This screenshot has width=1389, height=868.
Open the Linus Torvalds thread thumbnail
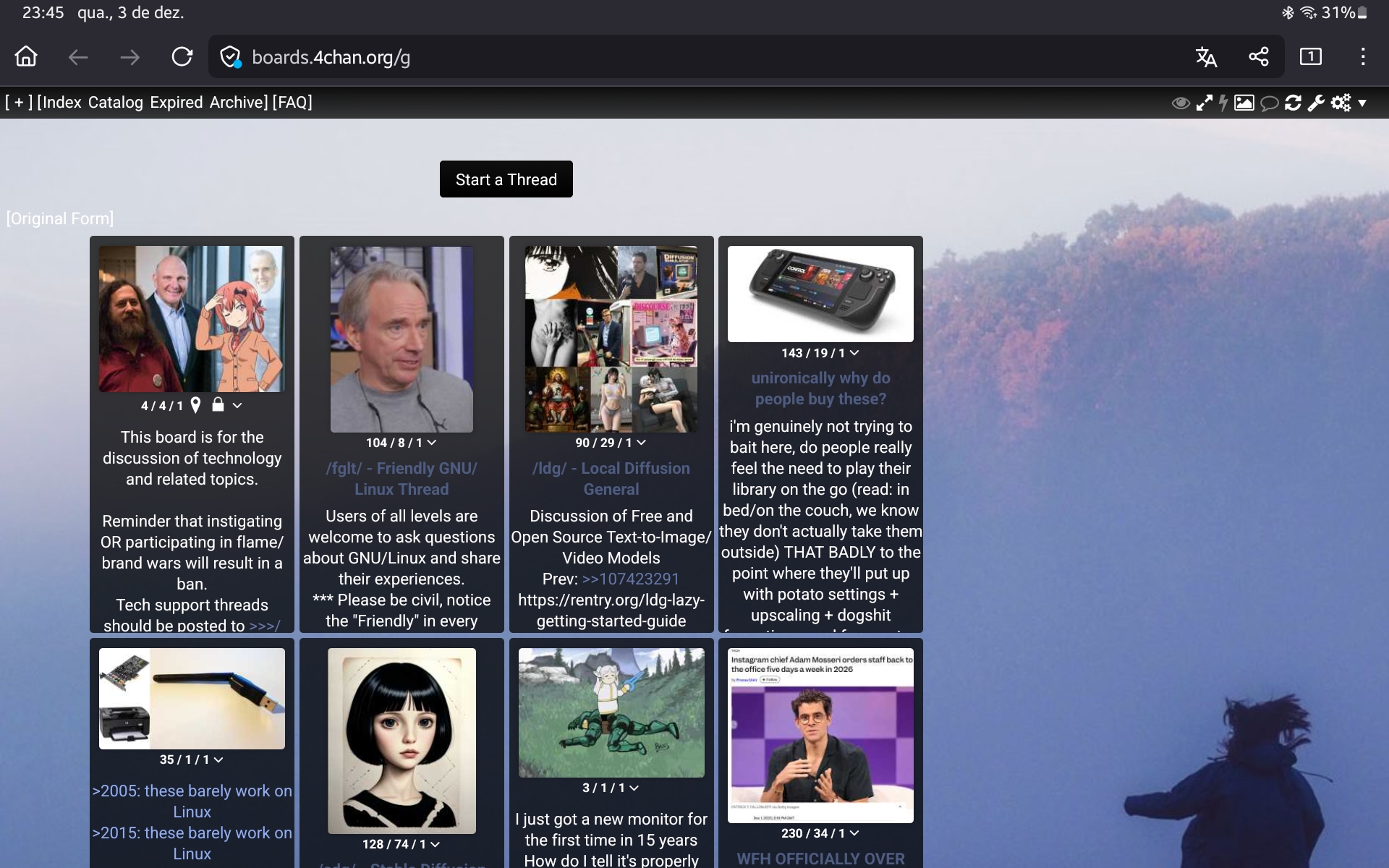pyautogui.click(x=402, y=339)
